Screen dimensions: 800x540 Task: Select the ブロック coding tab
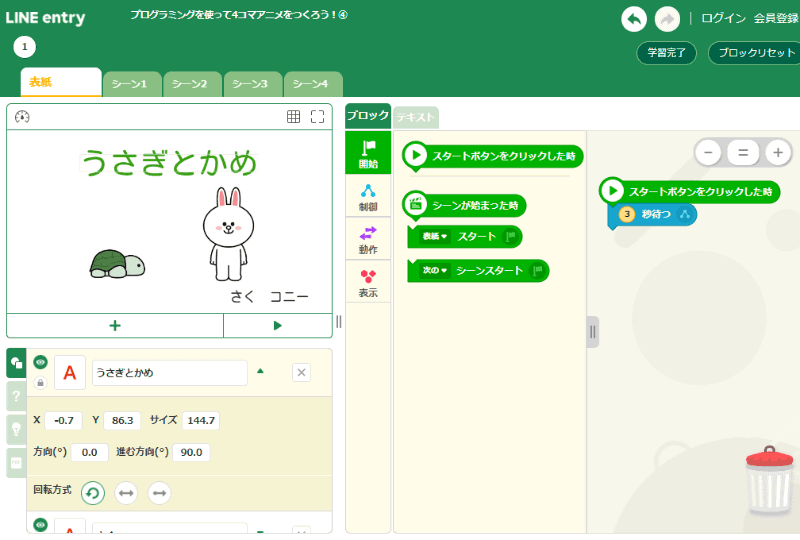(368, 116)
